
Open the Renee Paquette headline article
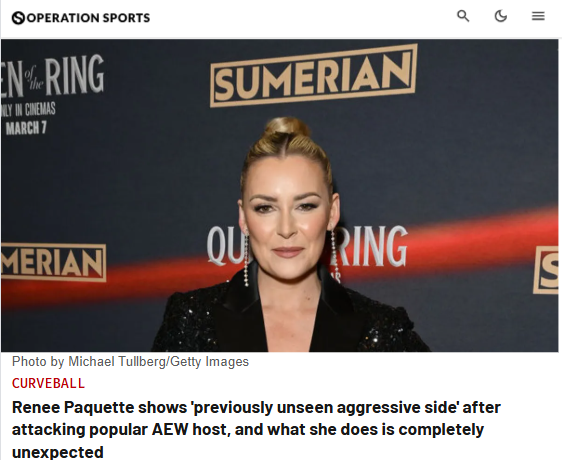(256, 430)
